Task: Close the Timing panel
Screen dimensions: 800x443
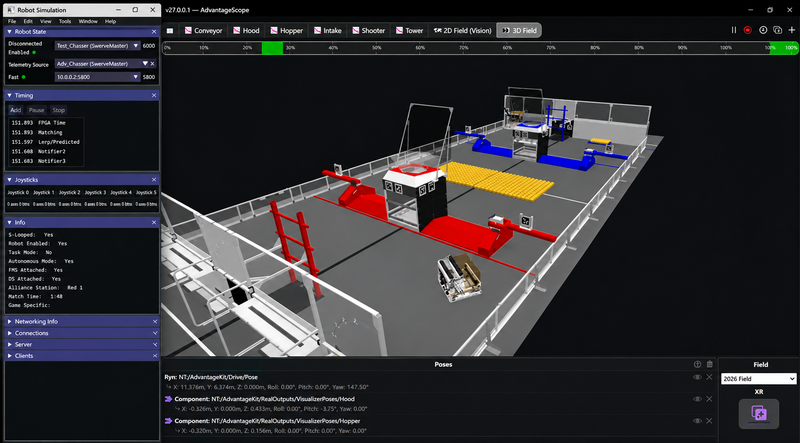Action: tap(154, 95)
